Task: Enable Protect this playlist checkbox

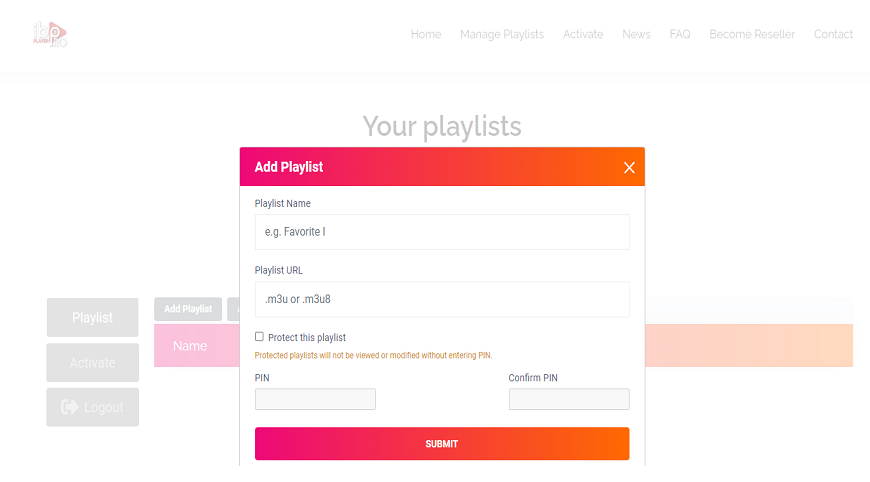Action: click(259, 337)
